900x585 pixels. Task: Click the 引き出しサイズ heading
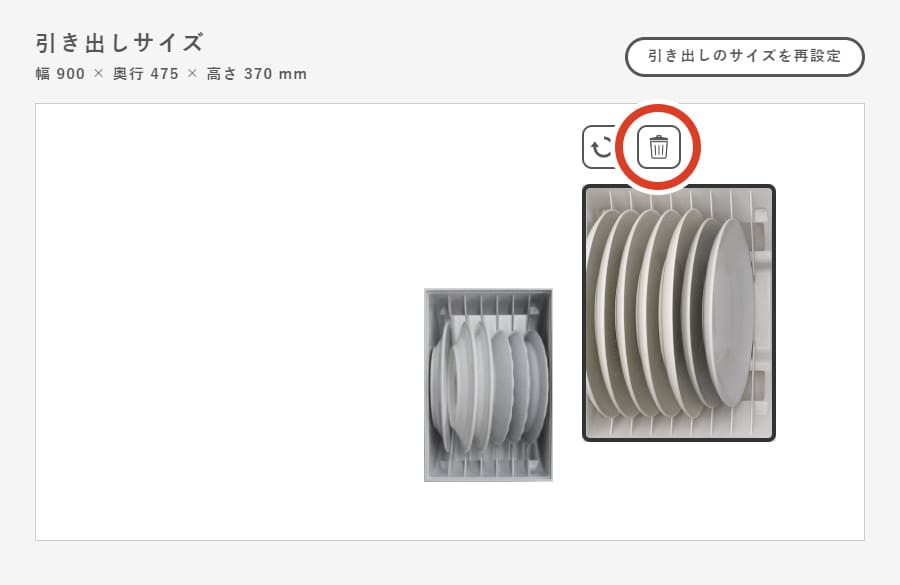click(x=119, y=43)
